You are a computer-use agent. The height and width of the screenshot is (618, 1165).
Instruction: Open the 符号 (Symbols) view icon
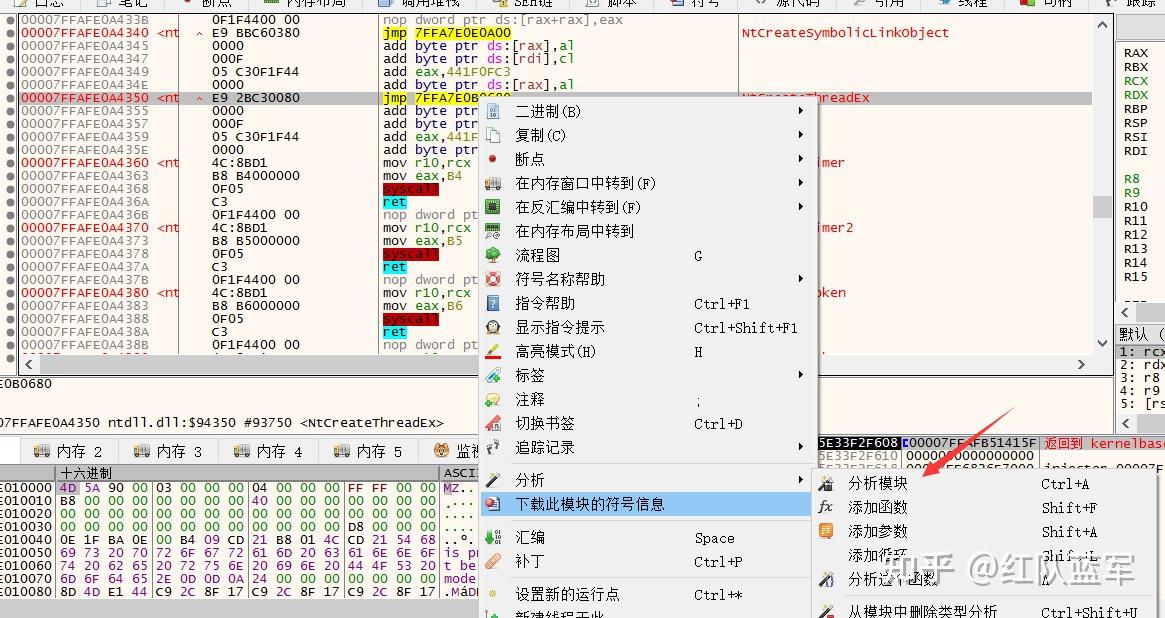tap(692, 6)
